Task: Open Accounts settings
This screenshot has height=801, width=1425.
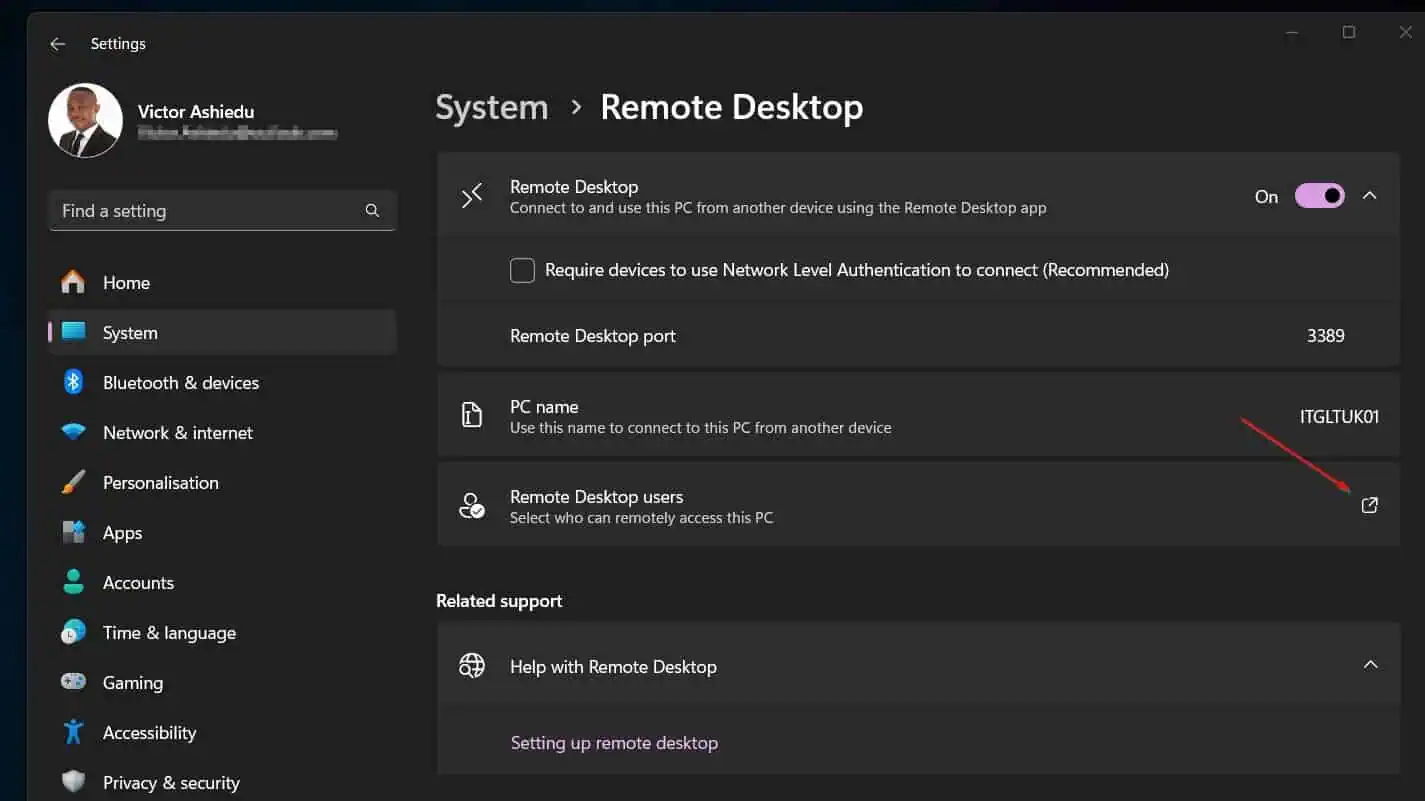Action: click(222, 583)
